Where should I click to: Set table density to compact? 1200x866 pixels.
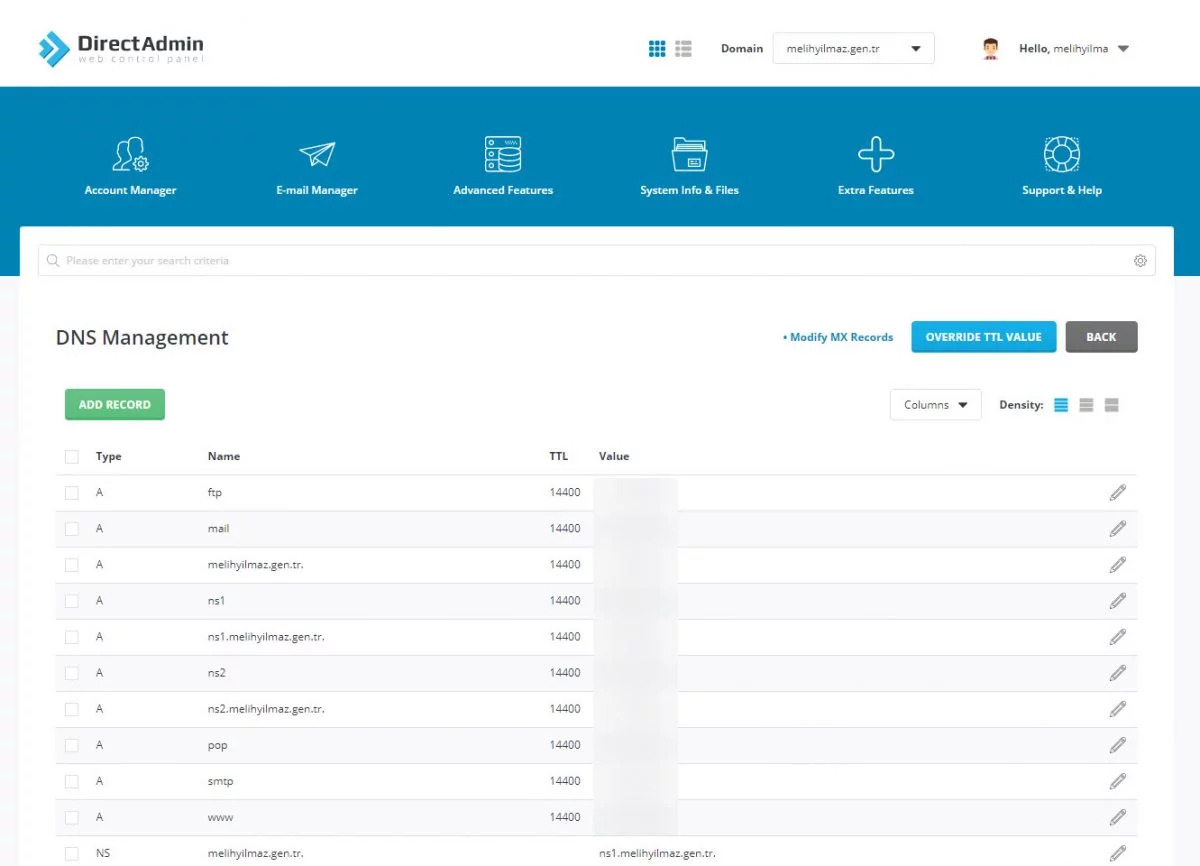(1061, 405)
